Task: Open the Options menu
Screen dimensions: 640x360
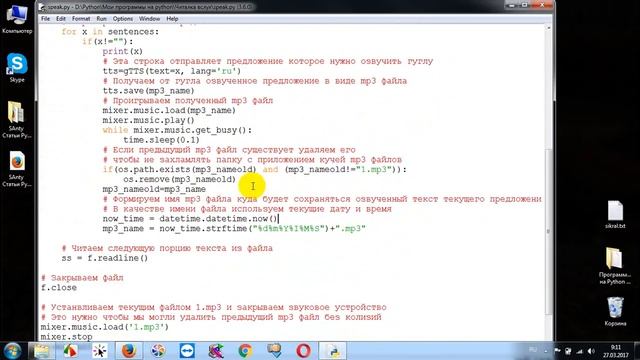Action: [x=123, y=19]
